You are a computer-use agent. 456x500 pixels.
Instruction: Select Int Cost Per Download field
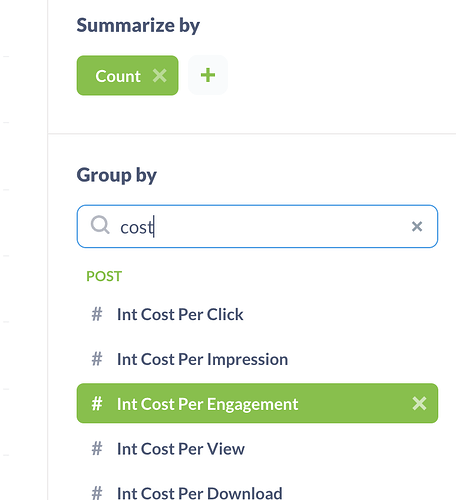257,490
